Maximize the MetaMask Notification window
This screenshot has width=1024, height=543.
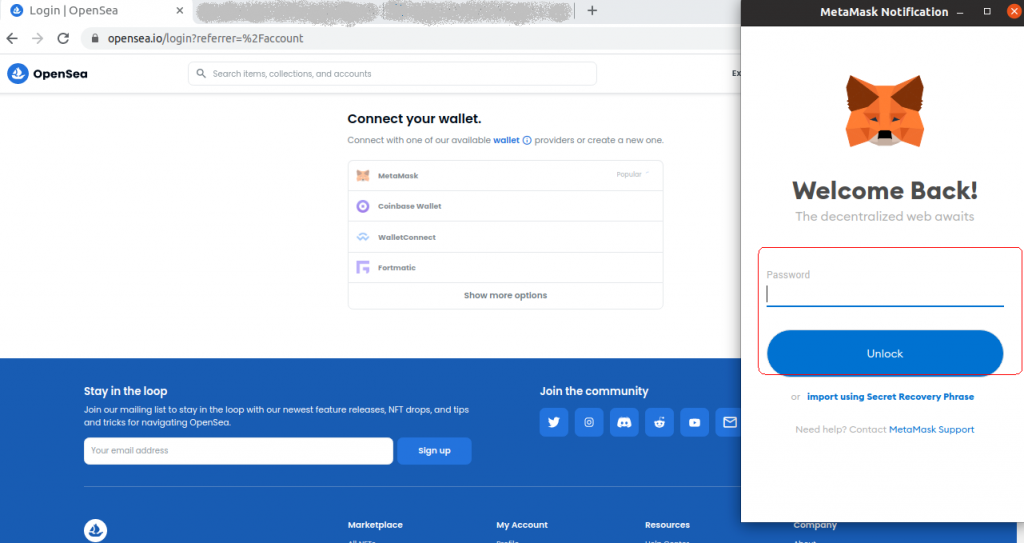[987, 12]
